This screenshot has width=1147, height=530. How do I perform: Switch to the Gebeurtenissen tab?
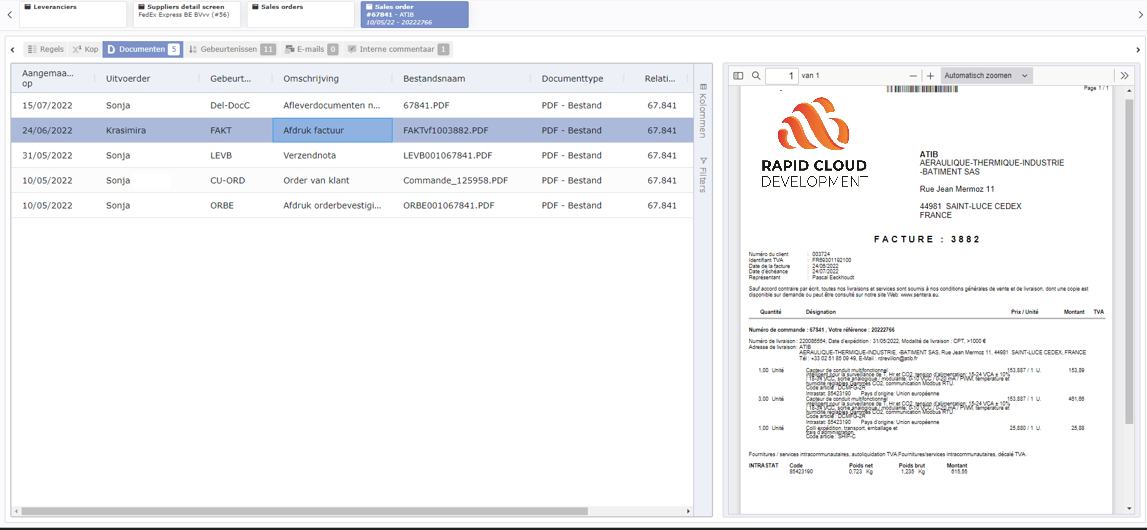click(x=232, y=49)
